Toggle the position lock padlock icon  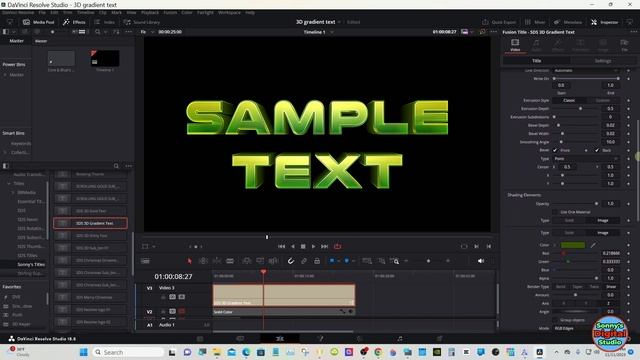tap(317, 261)
